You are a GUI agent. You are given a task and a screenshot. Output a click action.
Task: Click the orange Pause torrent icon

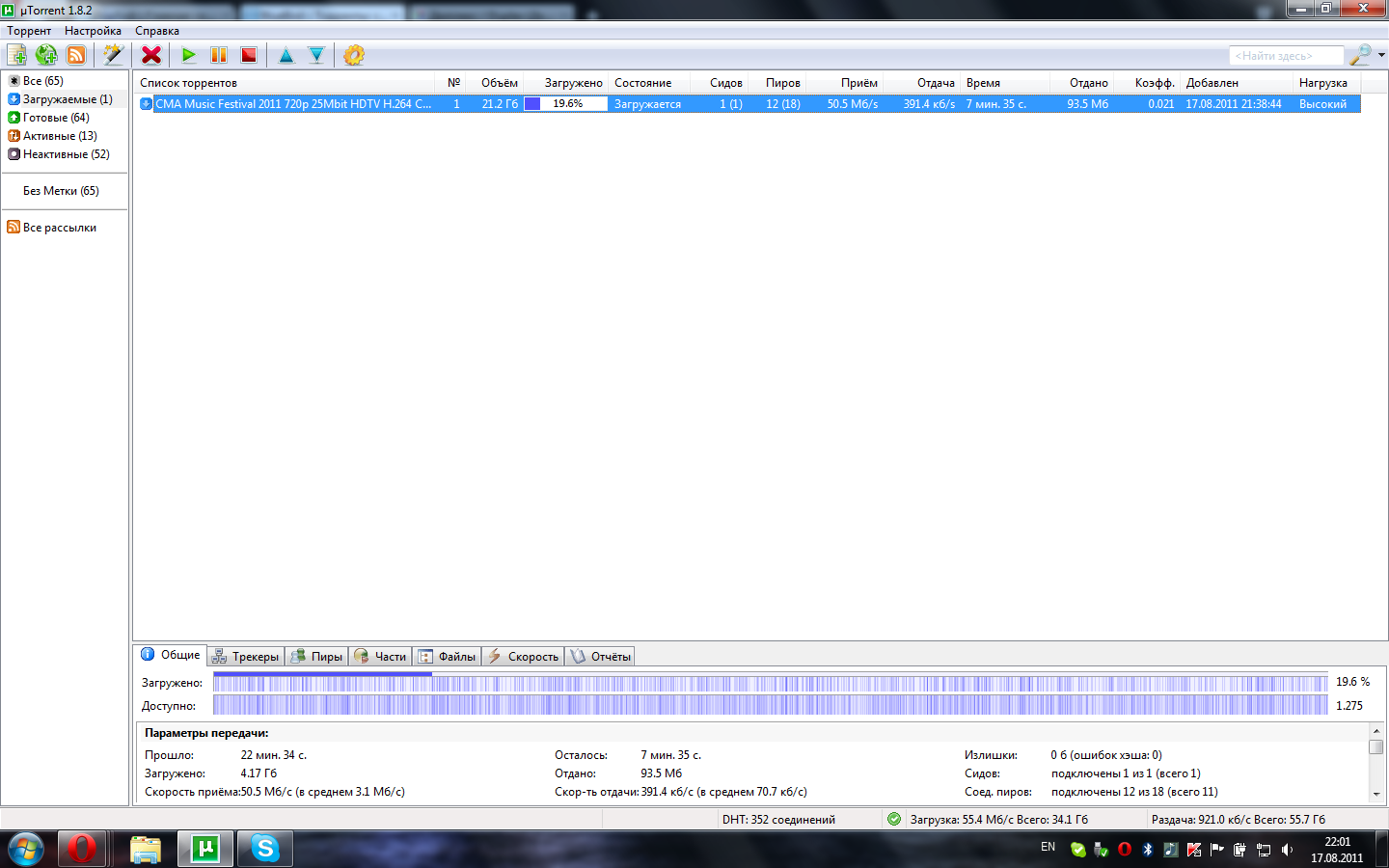[219, 55]
